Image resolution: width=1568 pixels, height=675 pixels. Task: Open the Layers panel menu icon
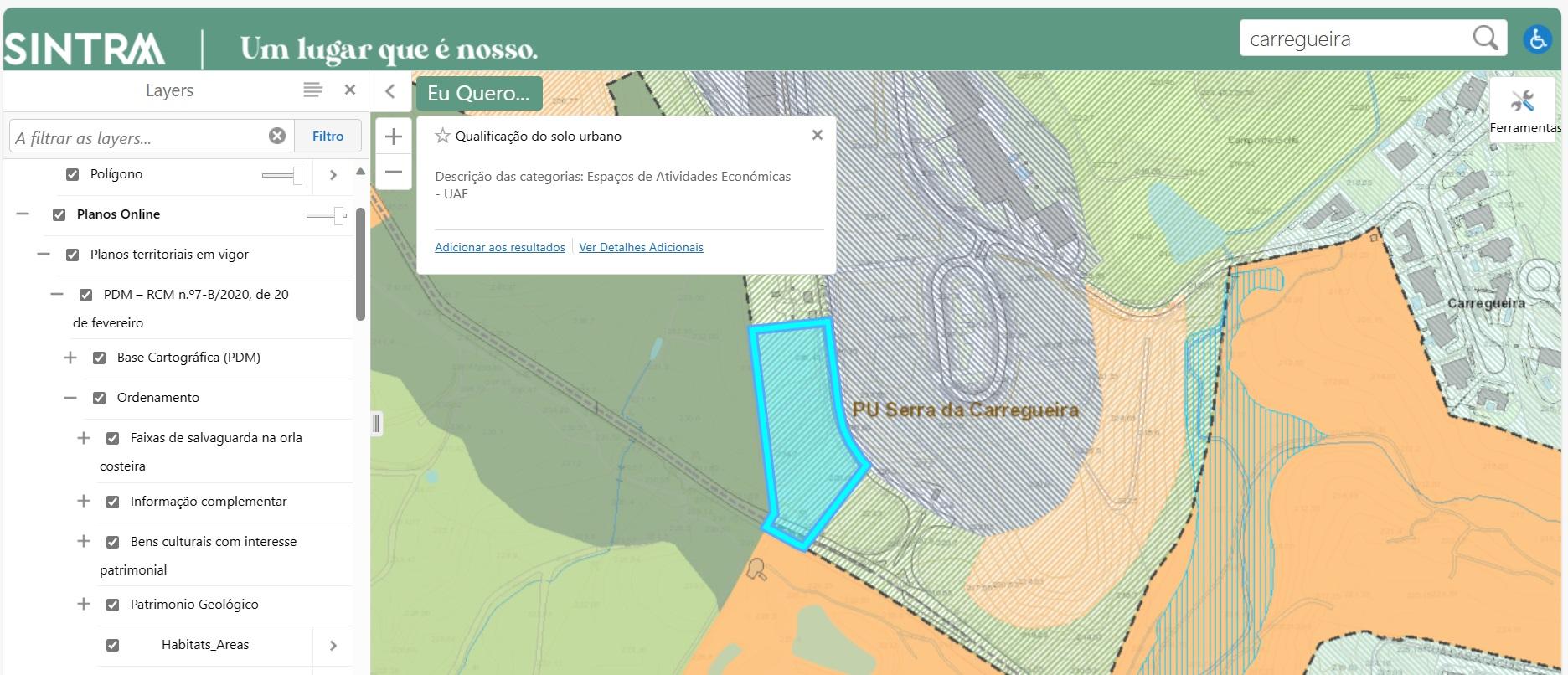pos(312,90)
